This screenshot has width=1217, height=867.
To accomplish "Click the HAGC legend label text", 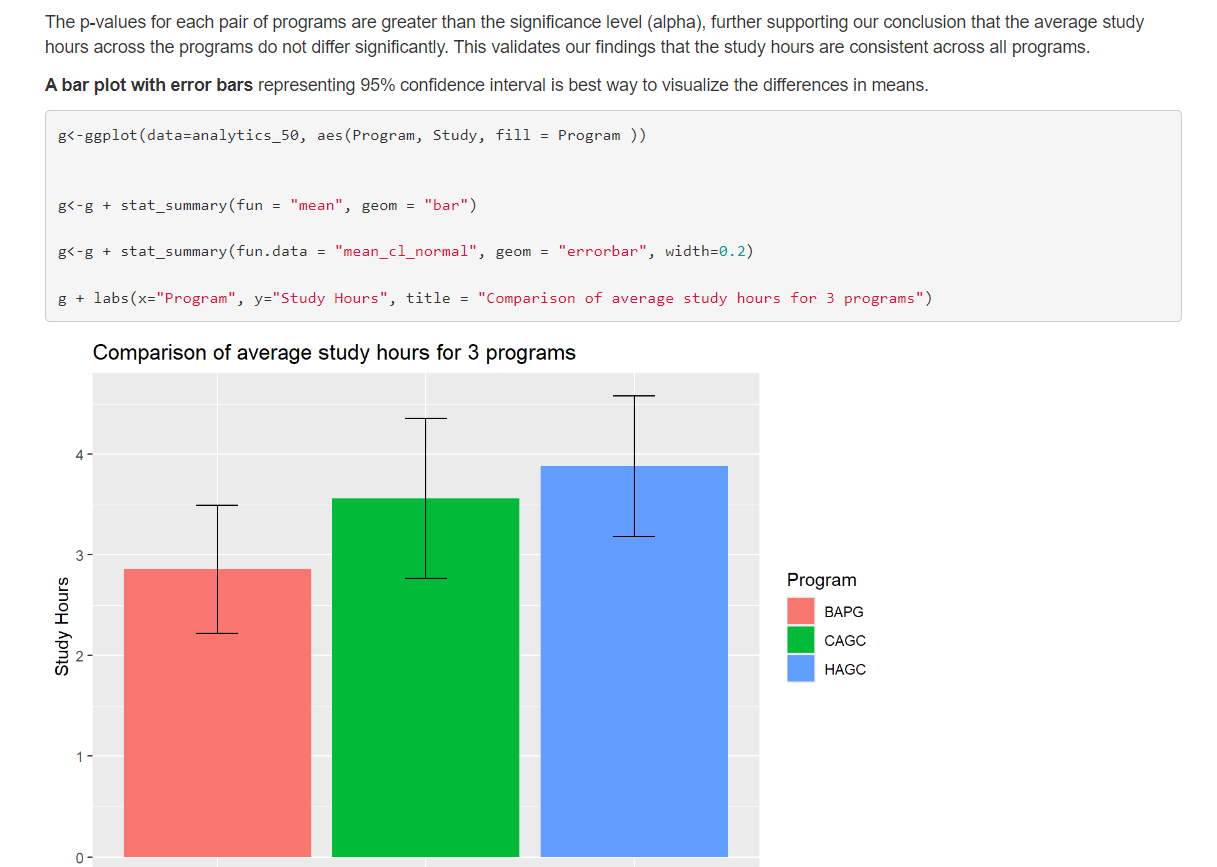I will 845,670.
